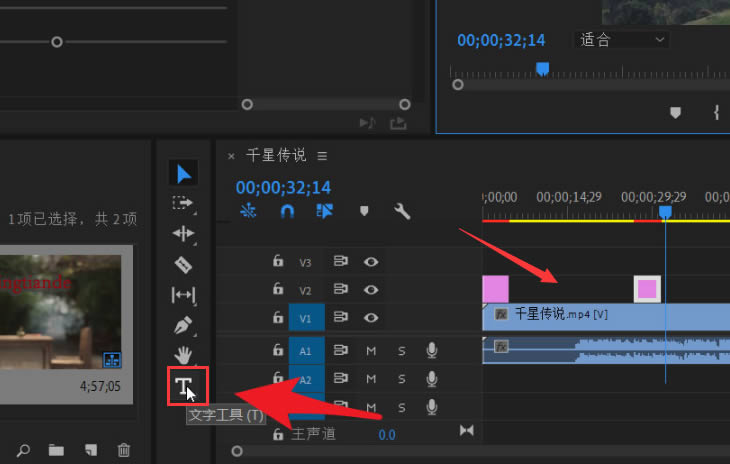Open the 适合 zoom level dropdown
Screen dimensions: 730x464
click(x=622, y=40)
